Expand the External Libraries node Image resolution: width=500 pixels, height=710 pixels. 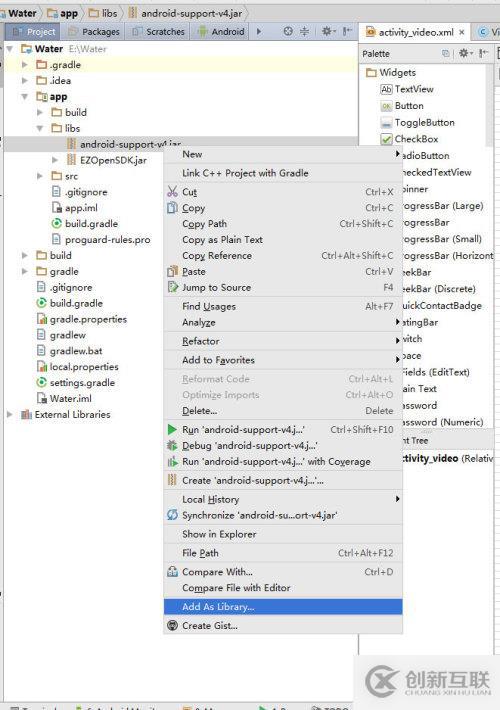[x=10, y=414]
